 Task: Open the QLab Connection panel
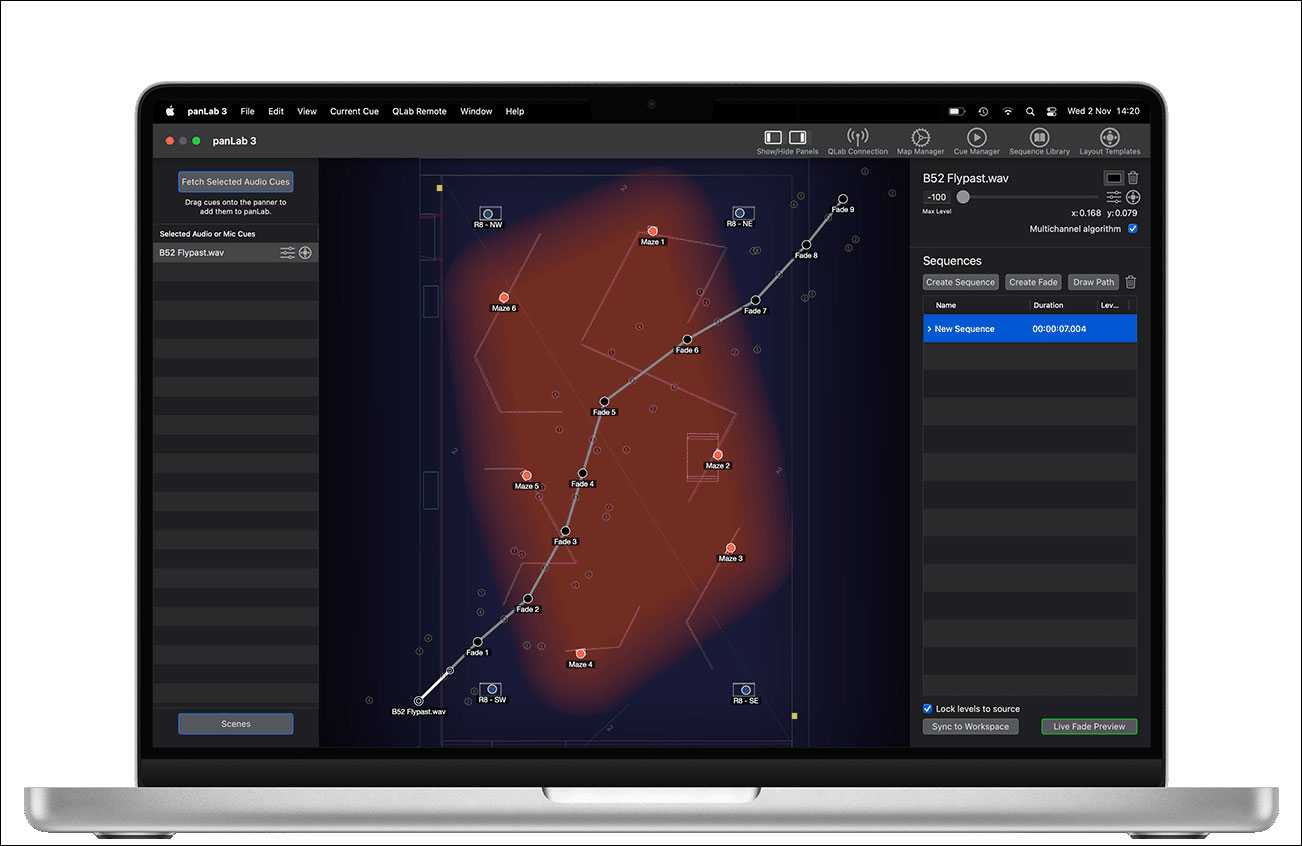857,137
